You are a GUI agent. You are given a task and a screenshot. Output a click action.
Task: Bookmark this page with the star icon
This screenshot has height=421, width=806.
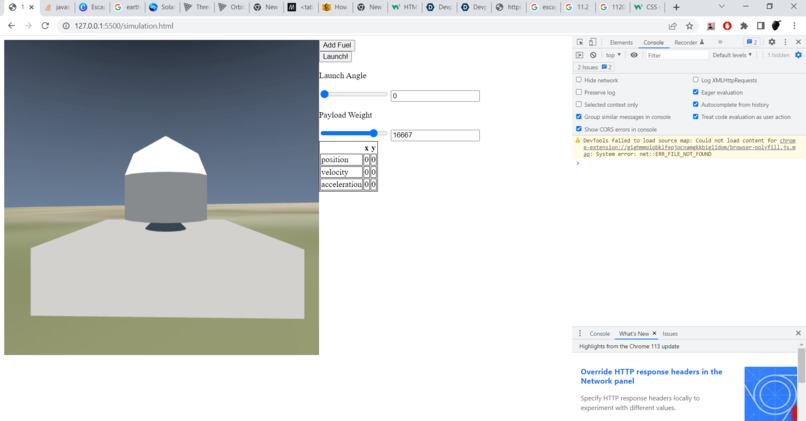689,26
